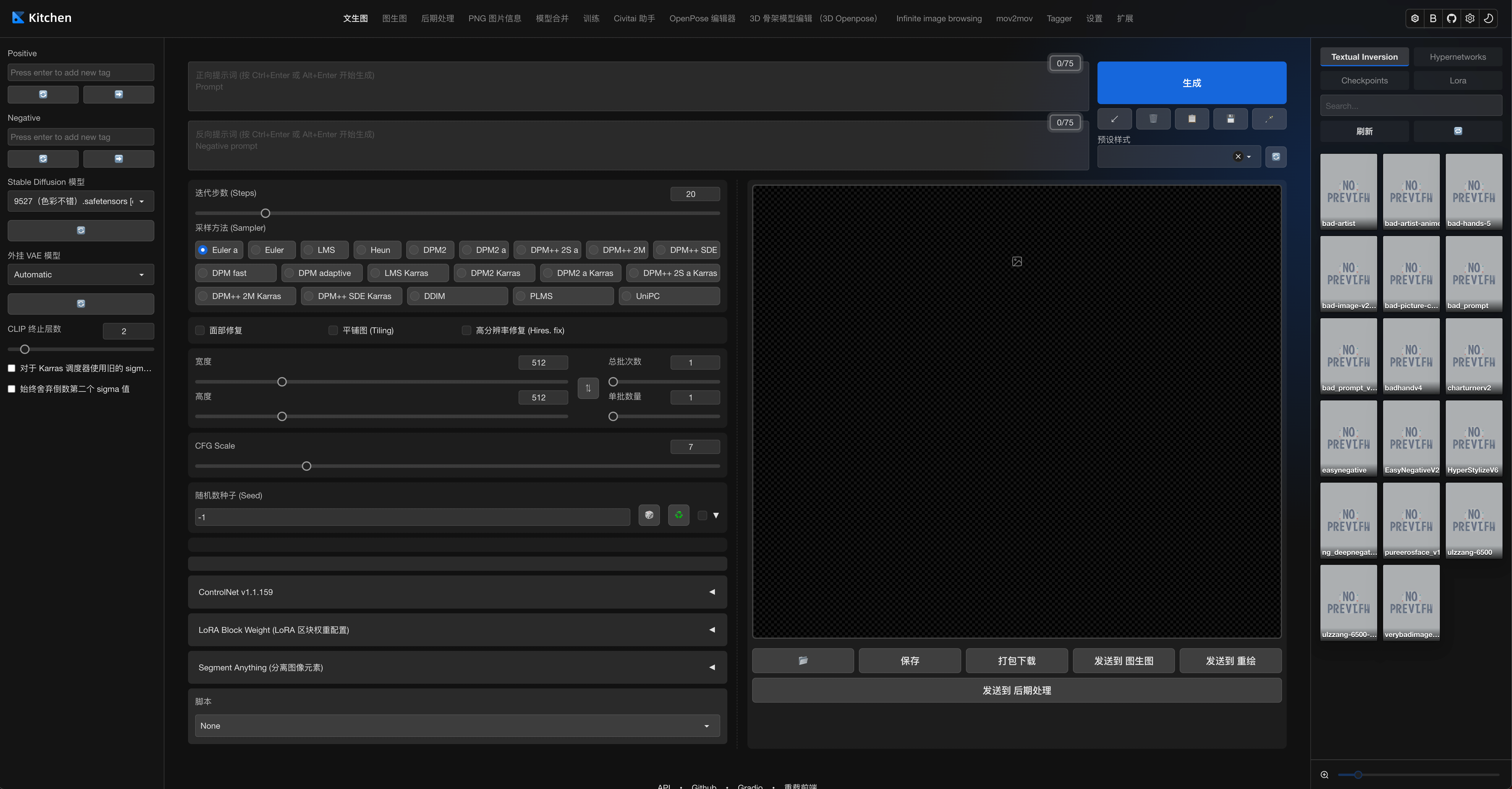This screenshot has width=1512, height=789.
Task: Enable the 面部修复 checkbox
Action: click(200, 331)
